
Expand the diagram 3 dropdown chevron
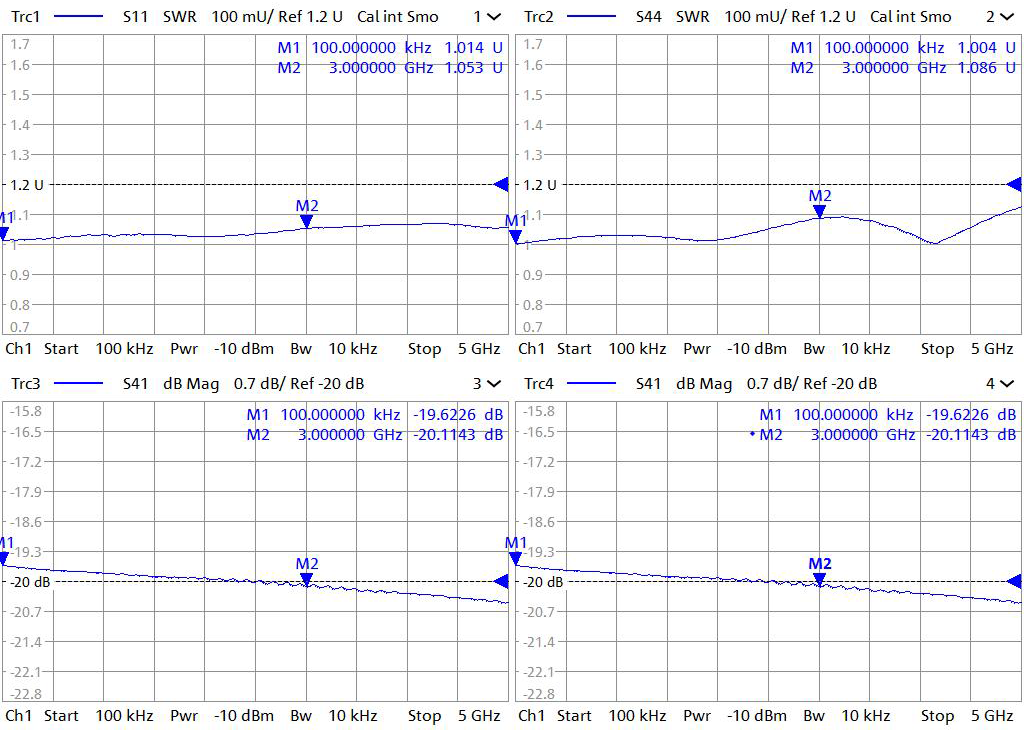pyautogui.click(x=494, y=384)
